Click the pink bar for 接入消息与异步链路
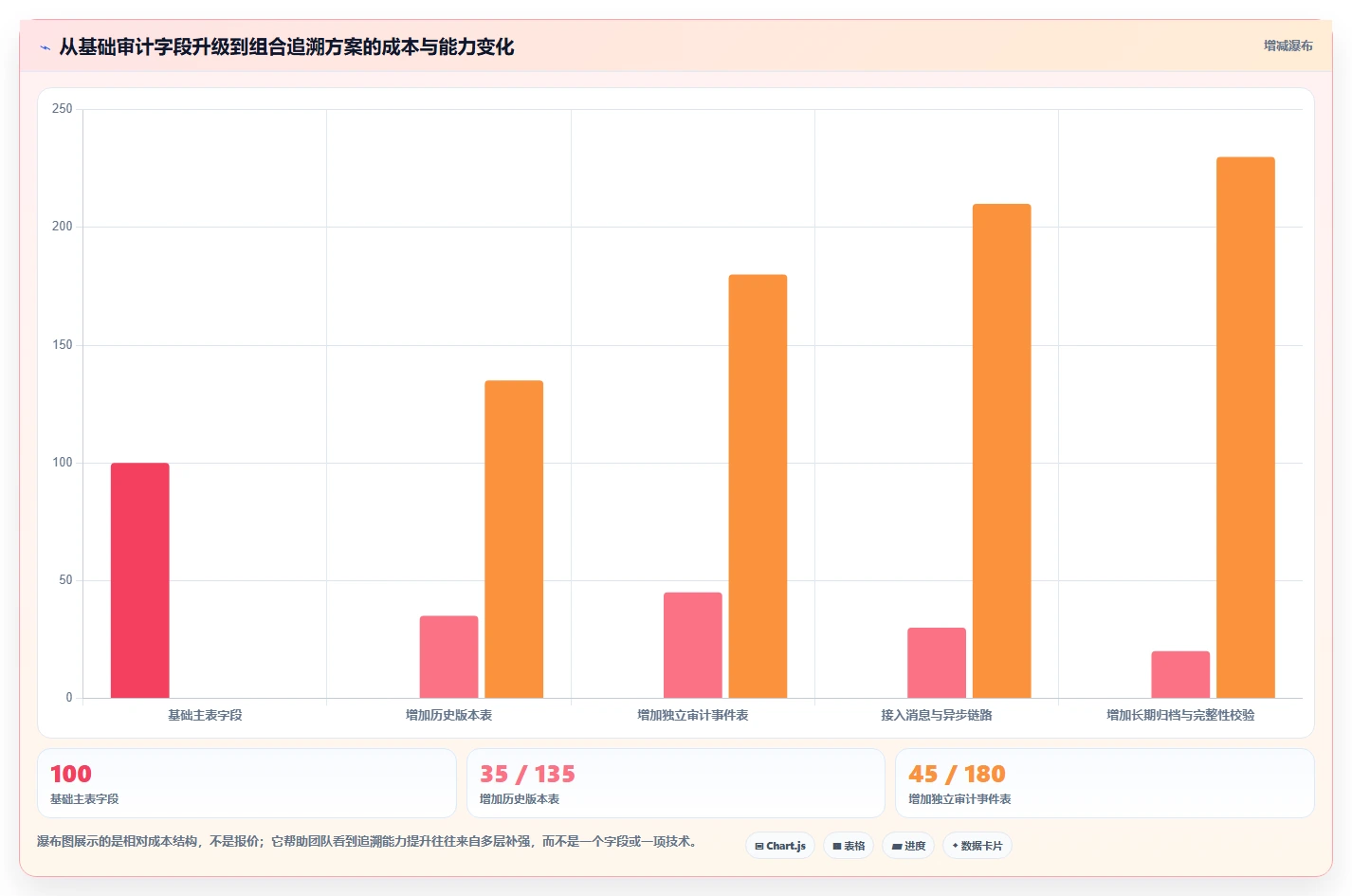The width and height of the screenshot is (1352, 896). 937,663
